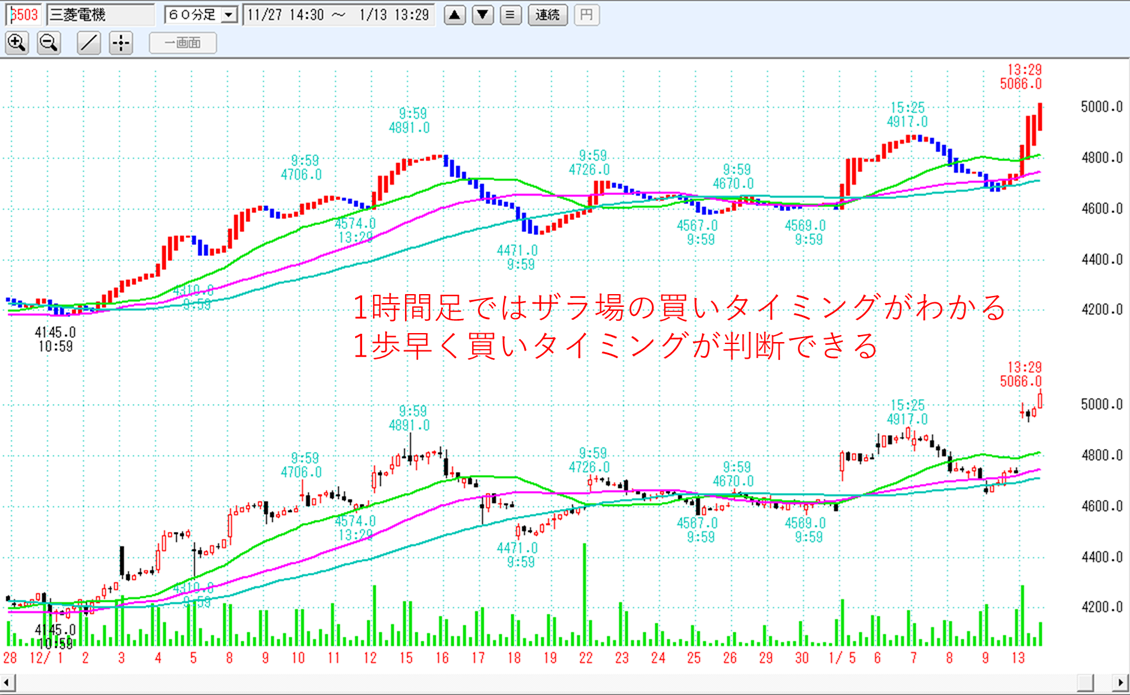This screenshot has width=1130, height=695.
Task: Select the trend line drawing tool
Action: point(89,43)
